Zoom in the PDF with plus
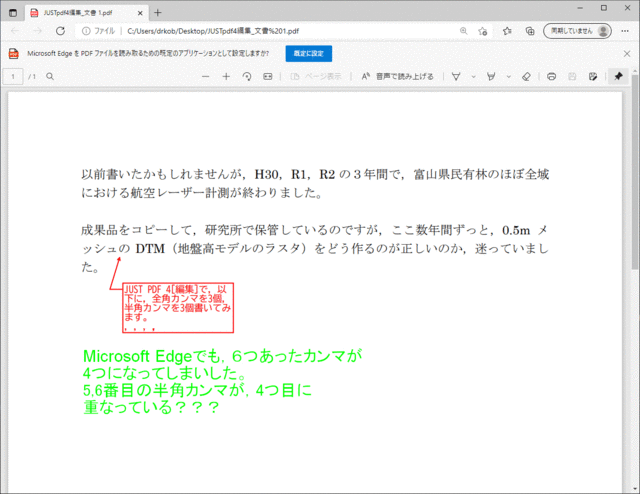The height and width of the screenshot is (494, 640). [x=226, y=76]
